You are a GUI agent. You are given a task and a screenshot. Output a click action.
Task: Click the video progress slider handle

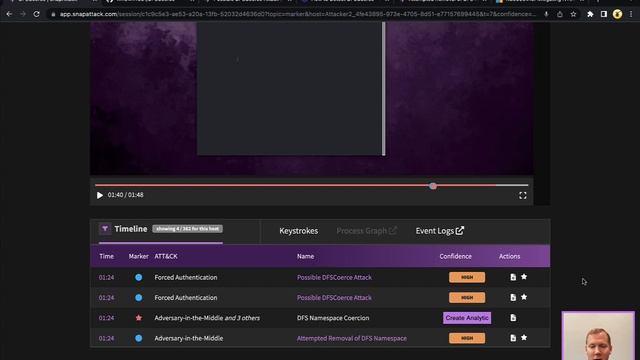point(433,186)
